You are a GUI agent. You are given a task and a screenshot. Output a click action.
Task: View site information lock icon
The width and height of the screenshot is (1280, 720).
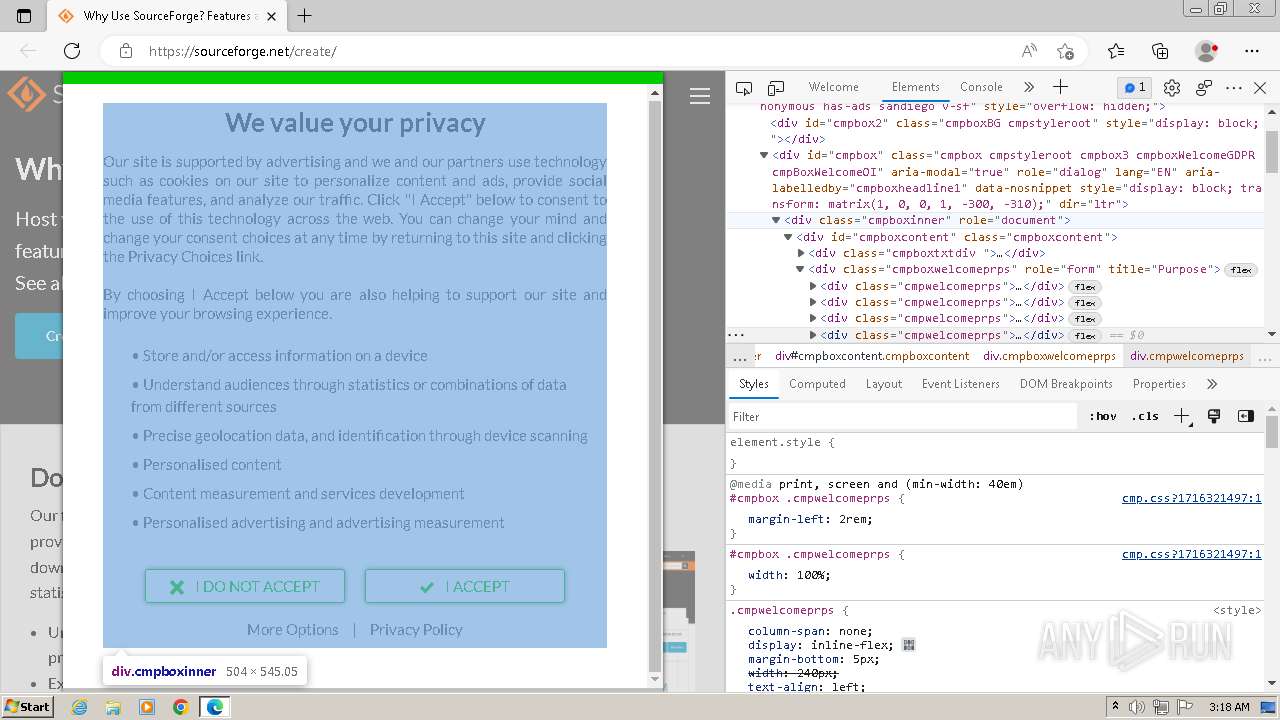125,51
